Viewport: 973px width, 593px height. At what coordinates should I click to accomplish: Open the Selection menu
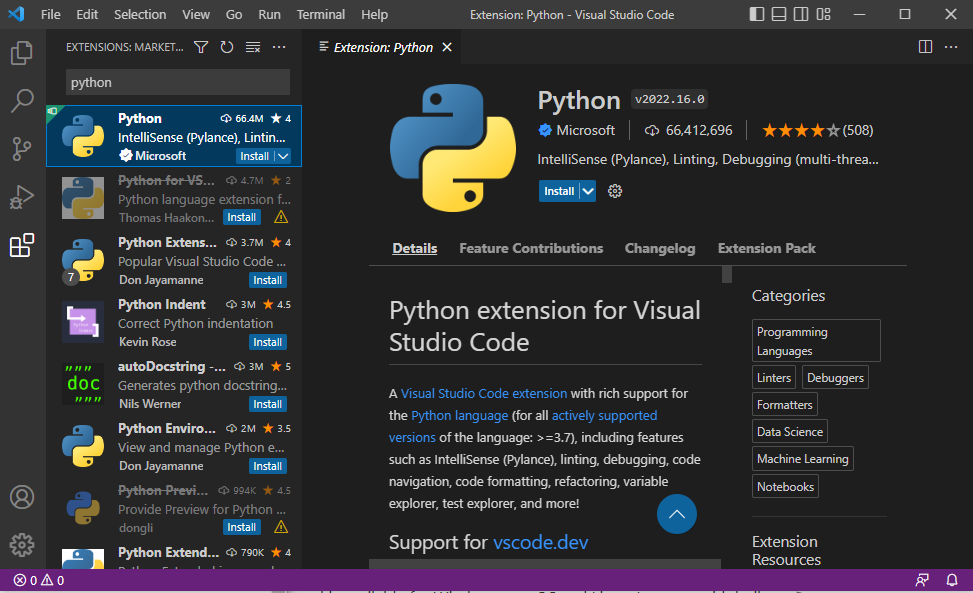point(140,14)
